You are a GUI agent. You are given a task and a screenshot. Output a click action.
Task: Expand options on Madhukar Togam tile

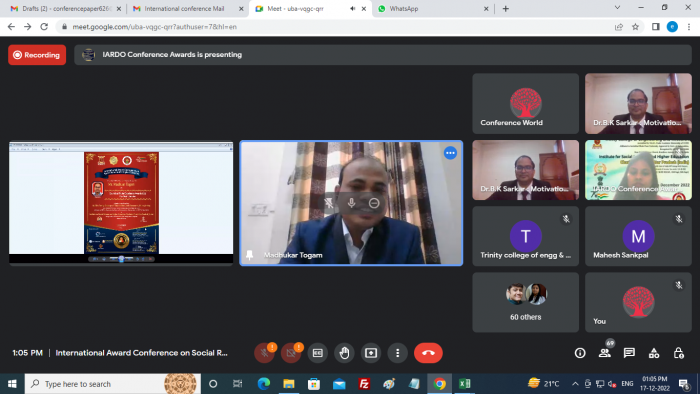click(x=450, y=153)
